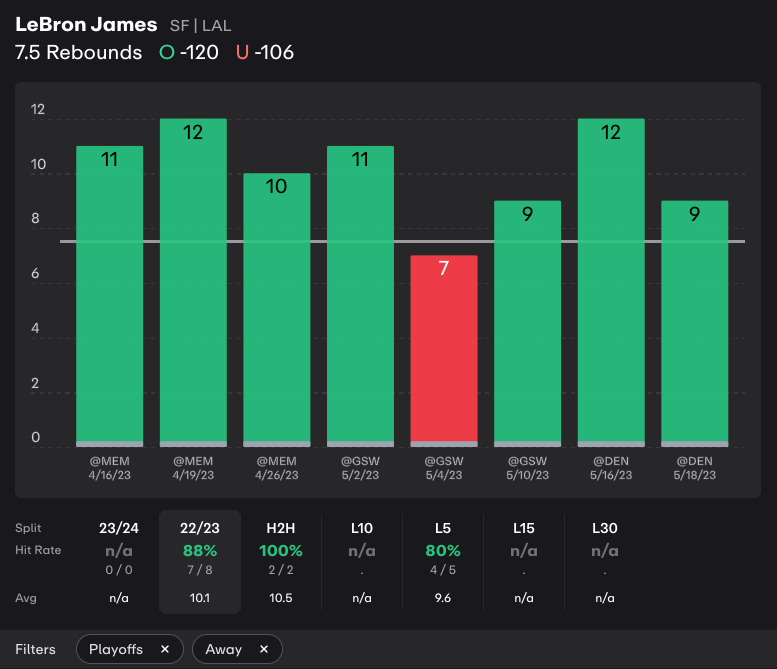Click the 88% hit rate value
The height and width of the screenshot is (669, 777).
200,551
